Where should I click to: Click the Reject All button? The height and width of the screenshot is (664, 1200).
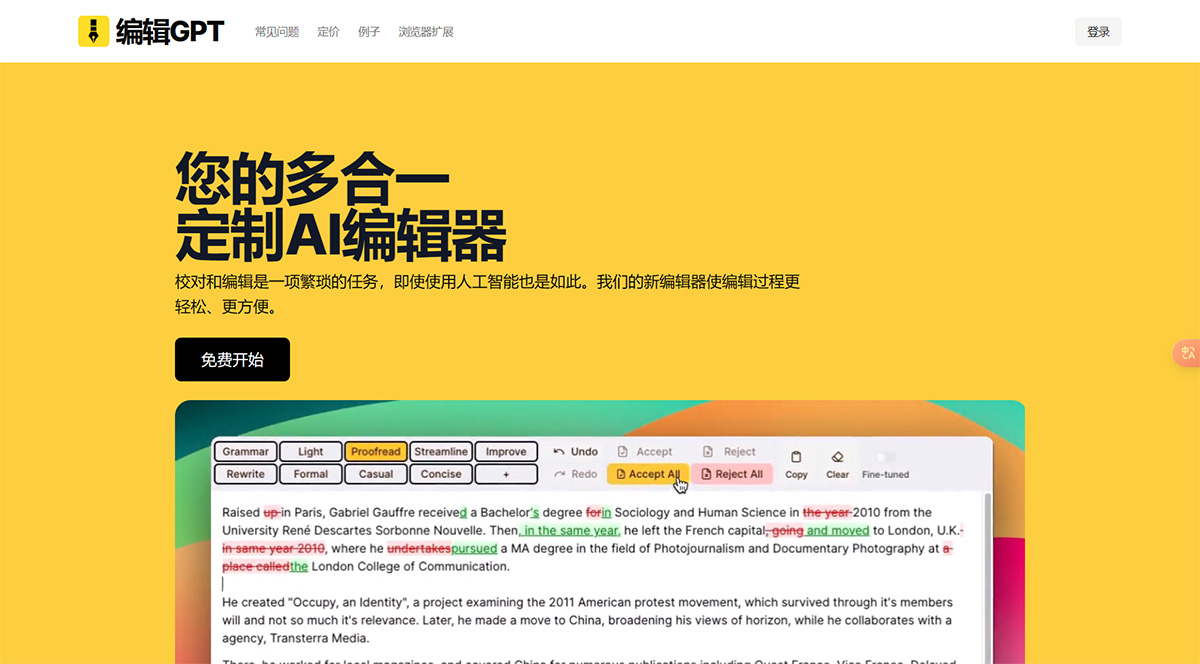pos(734,473)
